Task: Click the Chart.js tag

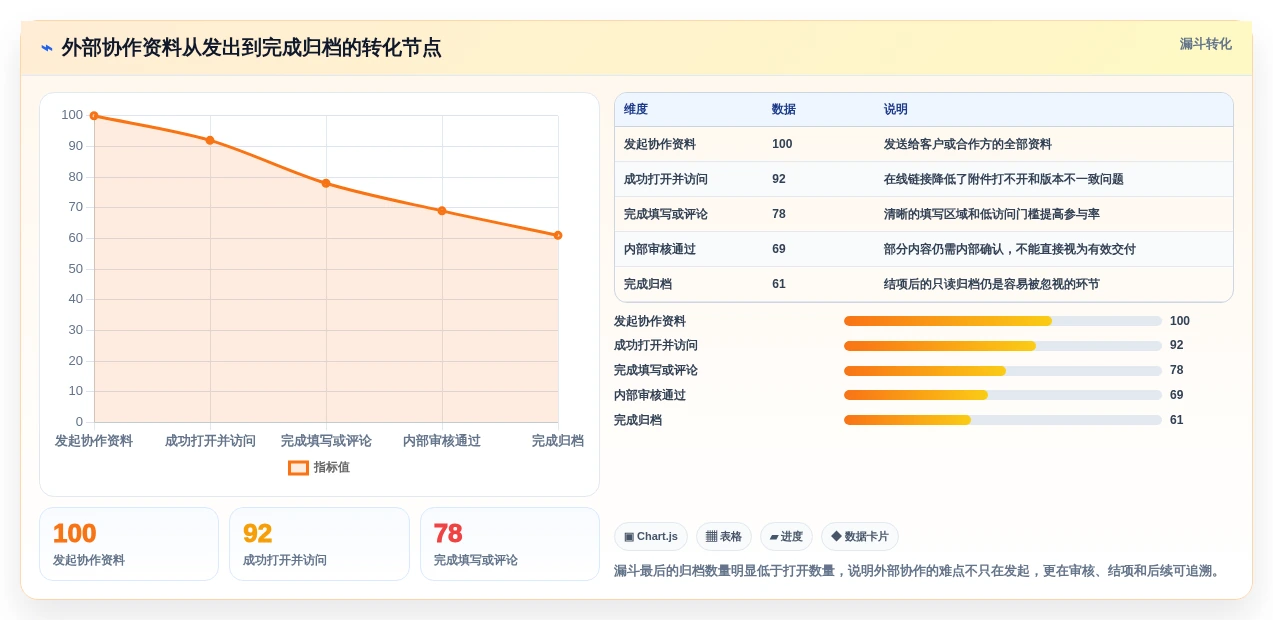Action: (x=651, y=537)
